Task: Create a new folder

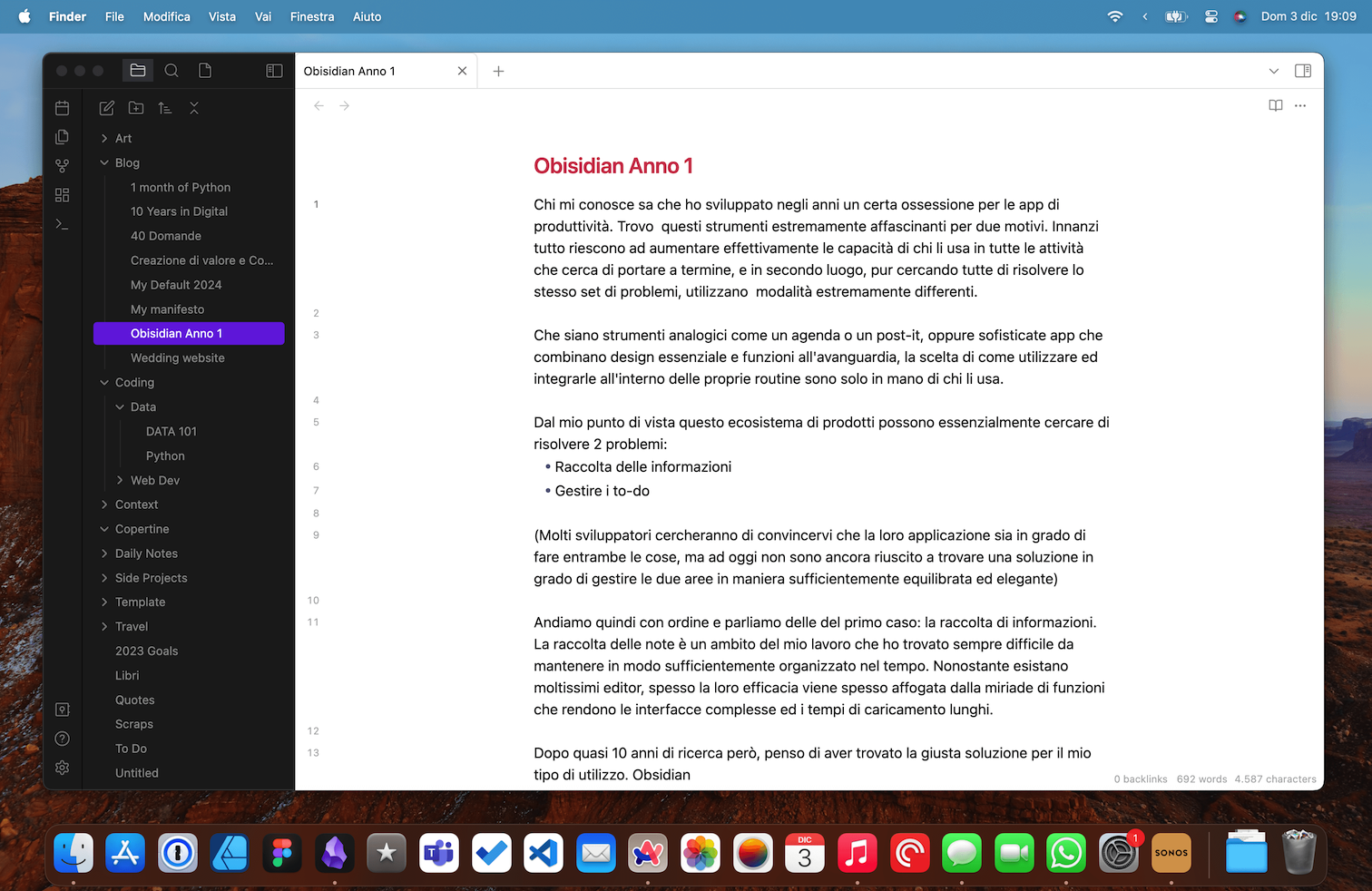Action: pos(136,108)
